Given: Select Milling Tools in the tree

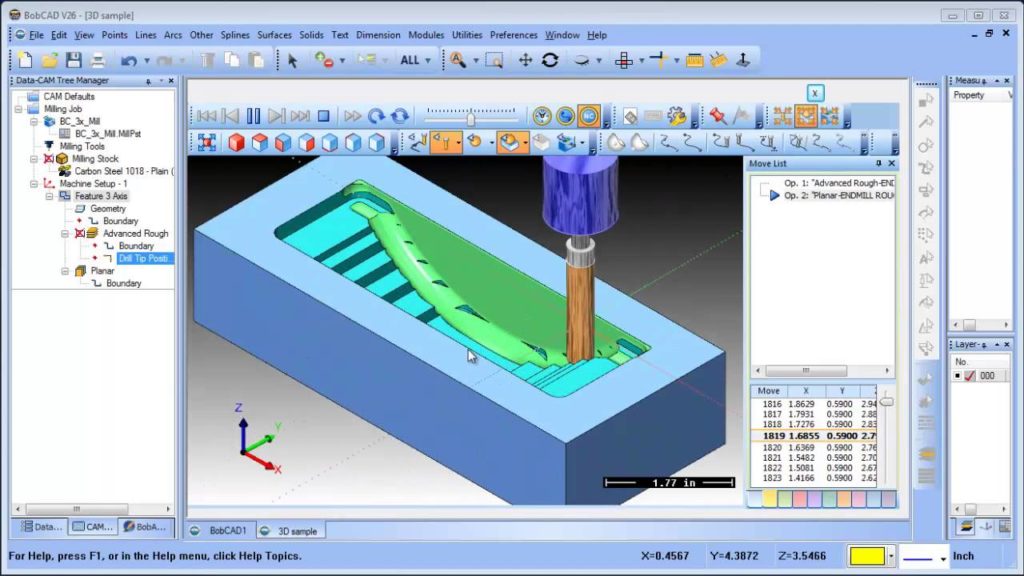Looking at the screenshot, I should (82, 146).
